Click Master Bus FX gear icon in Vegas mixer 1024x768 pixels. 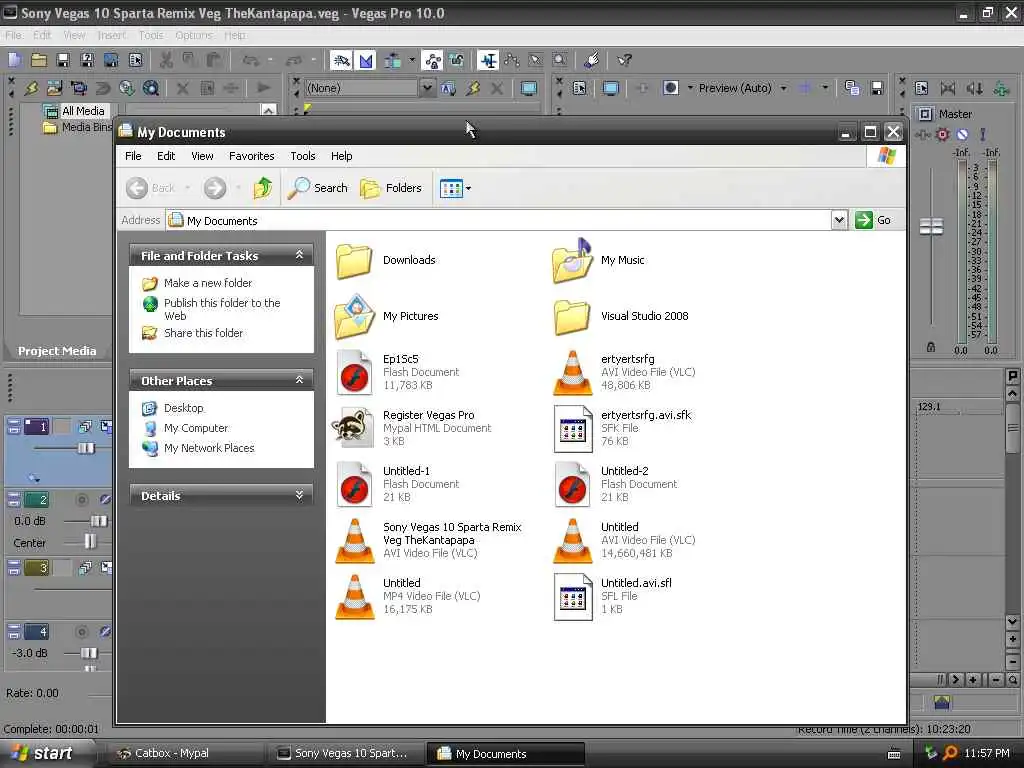[942, 135]
